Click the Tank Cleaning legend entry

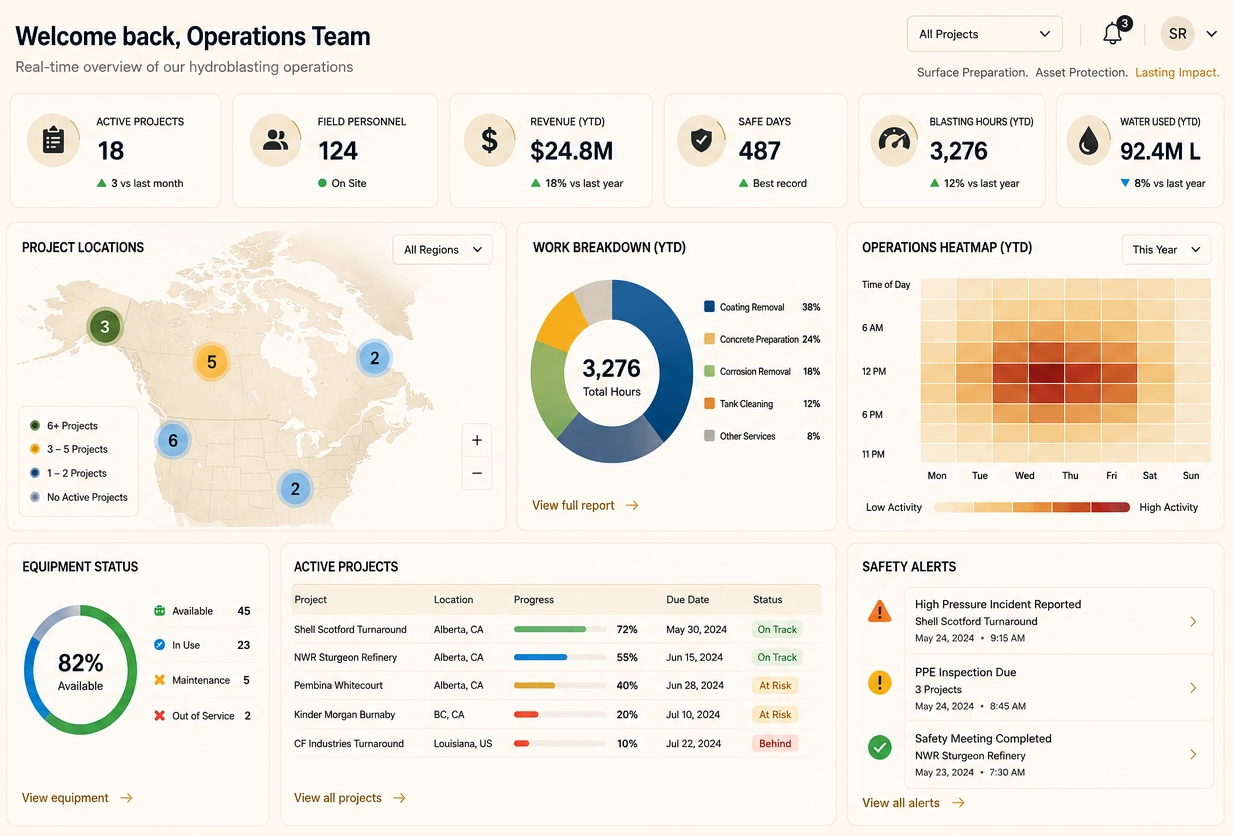point(762,404)
